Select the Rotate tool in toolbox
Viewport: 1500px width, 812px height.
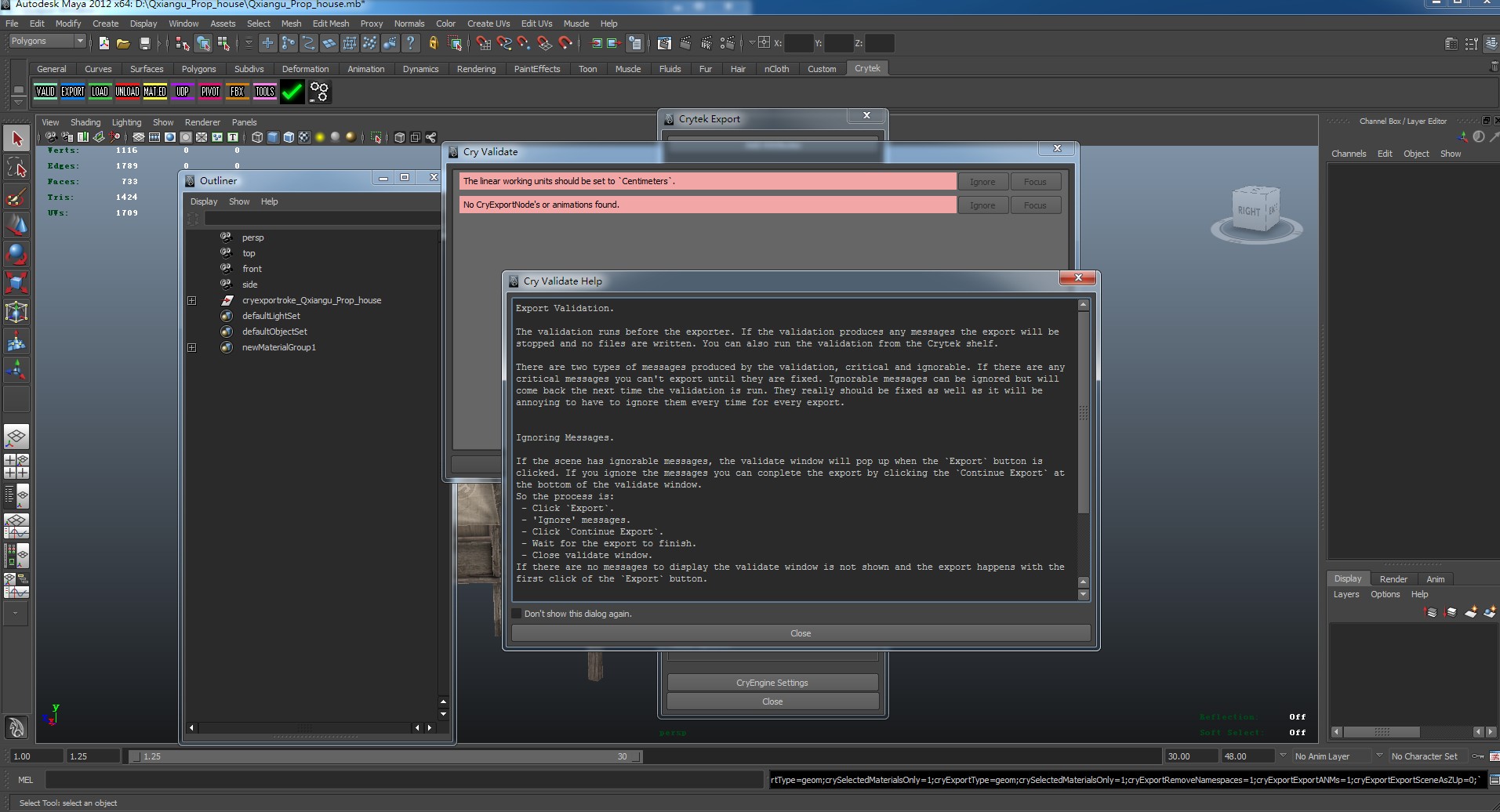pyautogui.click(x=16, y=254)
